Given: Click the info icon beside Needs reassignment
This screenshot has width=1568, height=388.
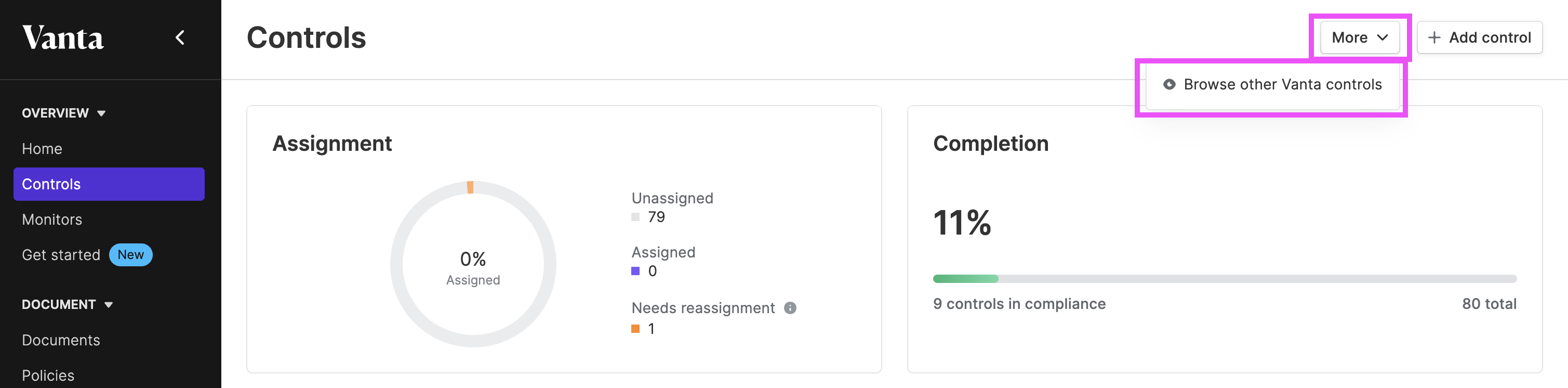Looking at the screenshot, I should pos(790,307).
